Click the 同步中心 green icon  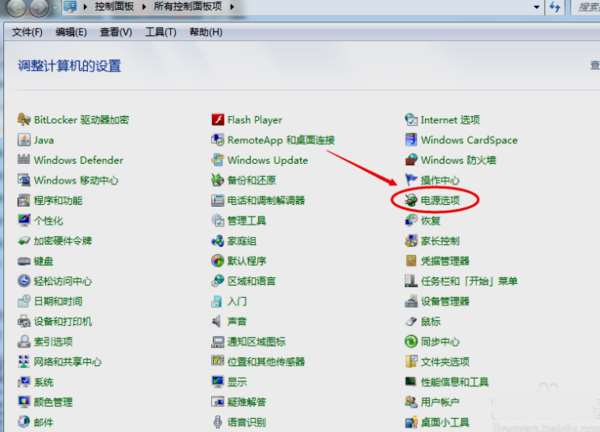coord(411,341)
